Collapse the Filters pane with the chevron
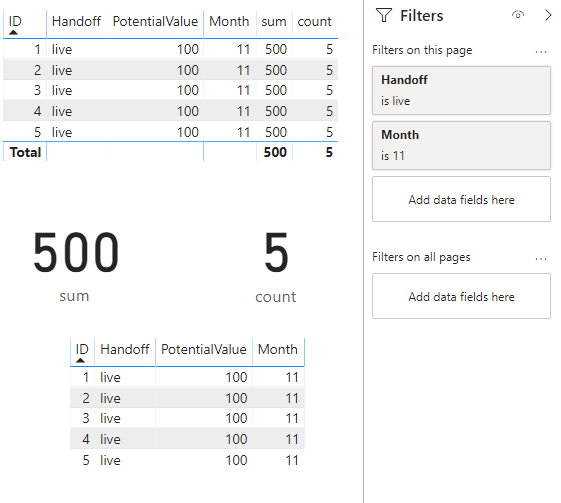Viewport: 561px width, 503px height. tap(548, 15)
